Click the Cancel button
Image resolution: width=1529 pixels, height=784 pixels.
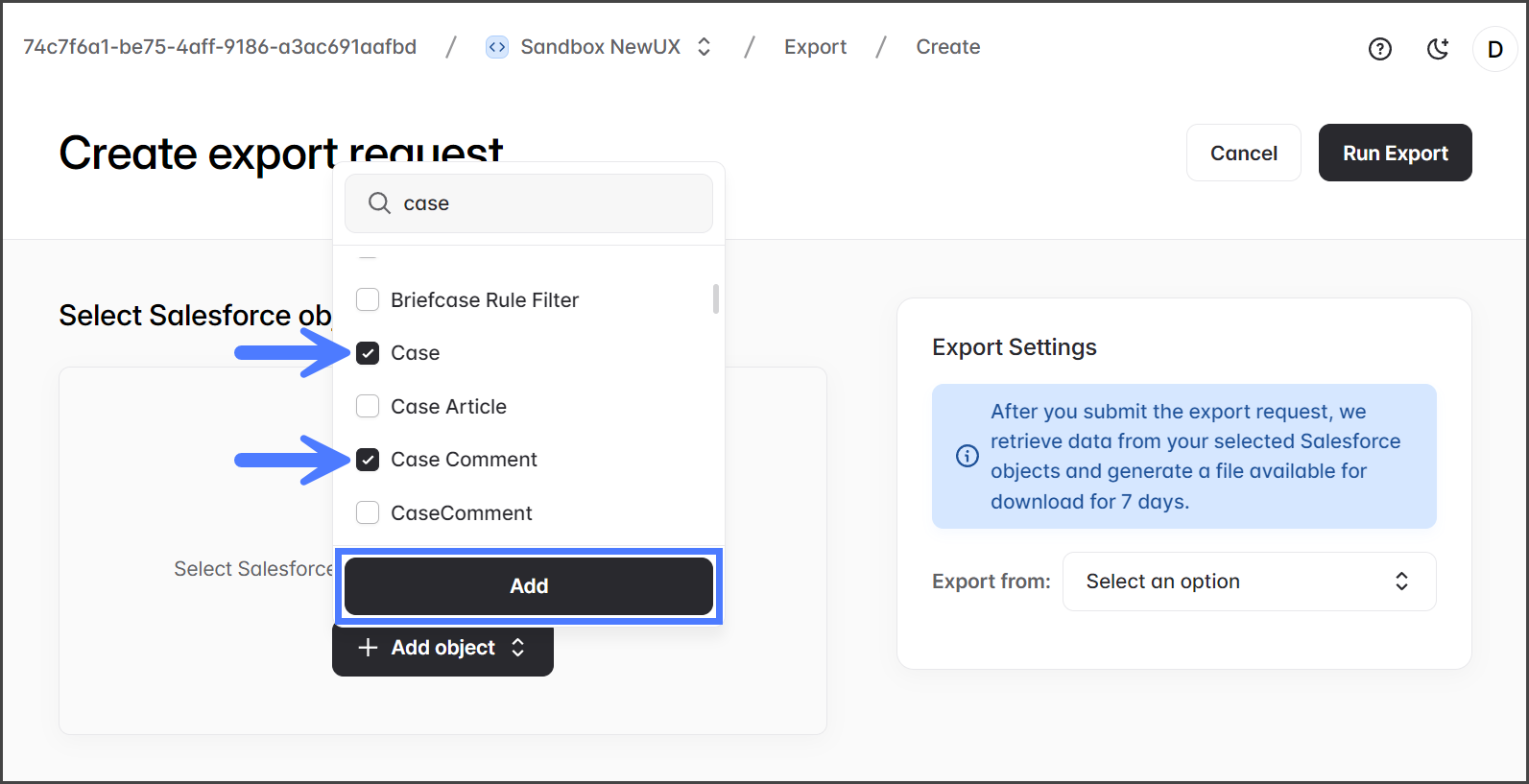click(x=1243, y=154)
